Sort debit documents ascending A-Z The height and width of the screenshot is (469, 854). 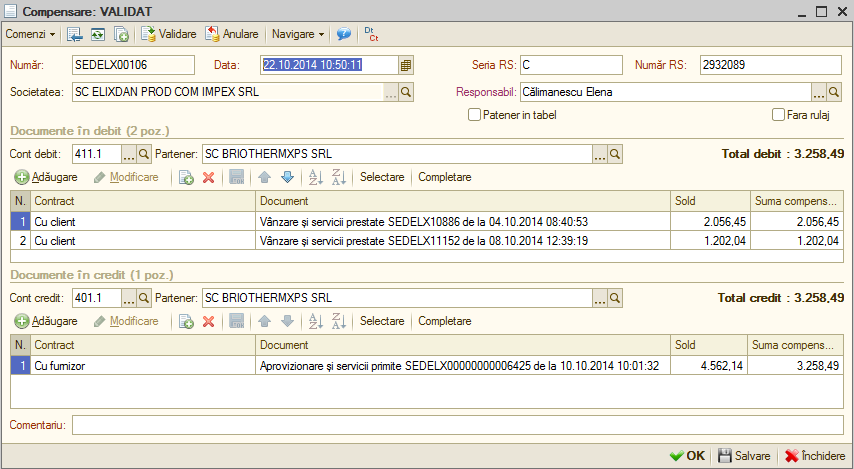[x=316, y=177]
